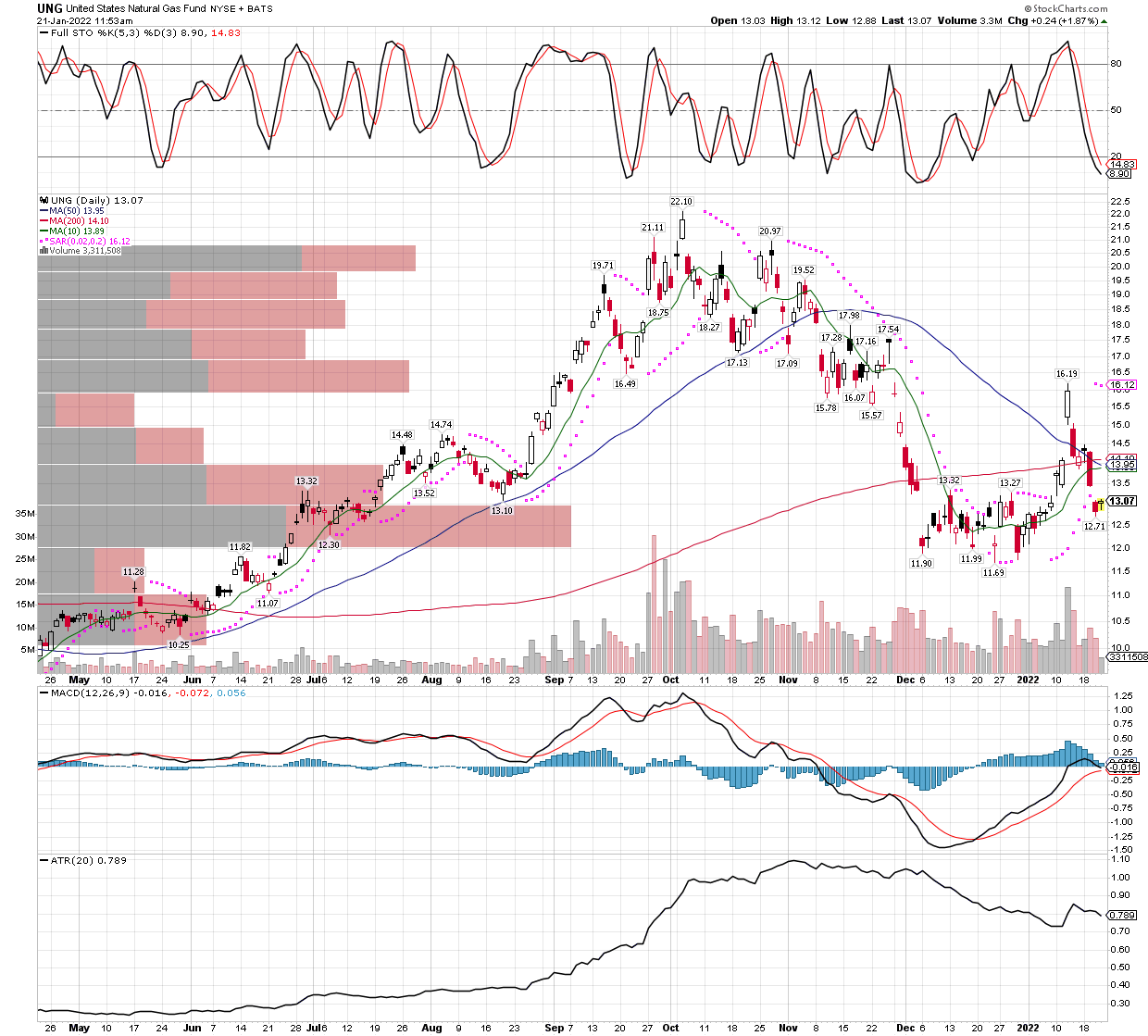
Task: Click the 22.10 peak price label
Action: click(x=681, y=201)
